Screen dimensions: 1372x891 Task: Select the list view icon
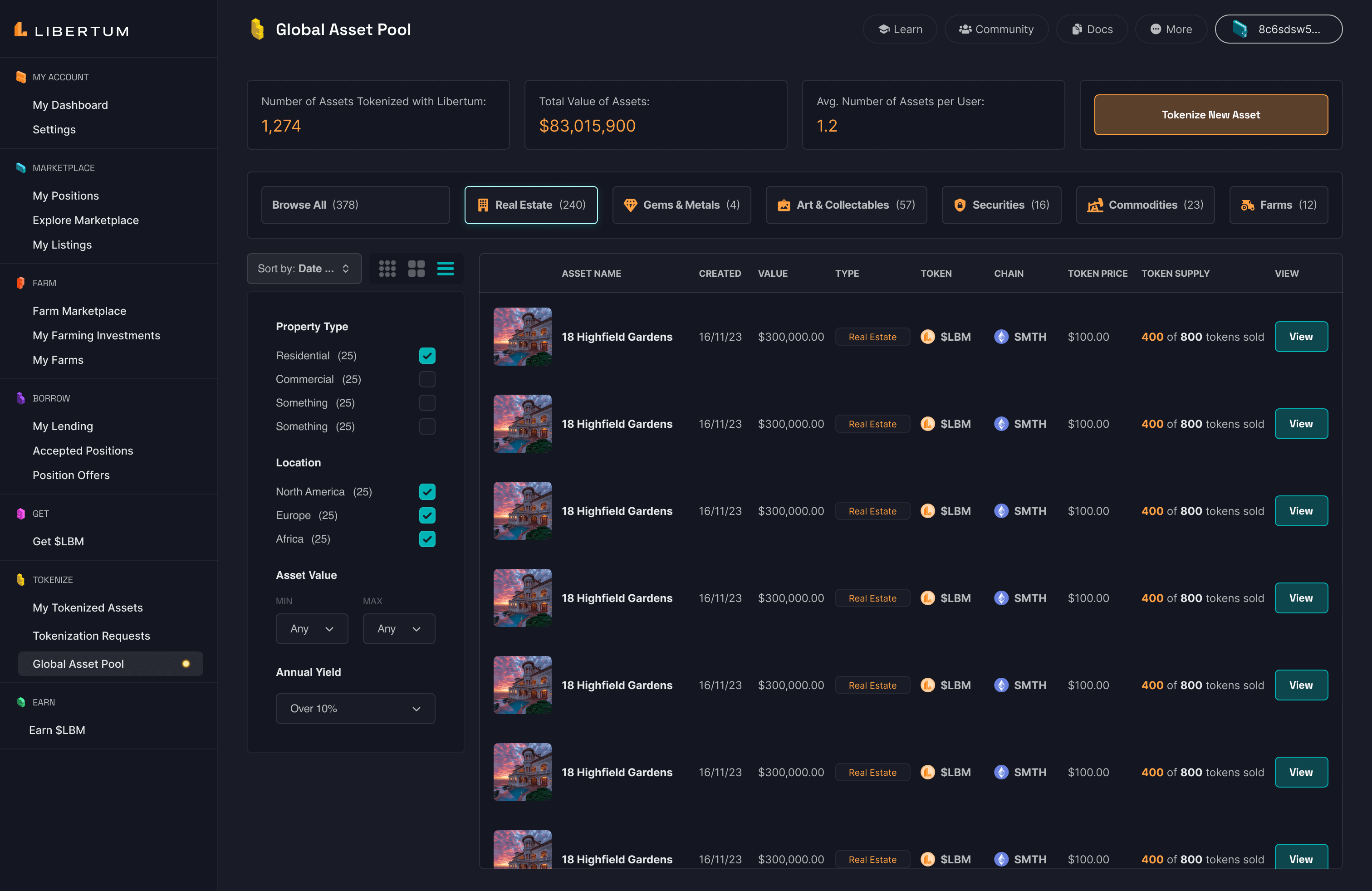[445, 269]
